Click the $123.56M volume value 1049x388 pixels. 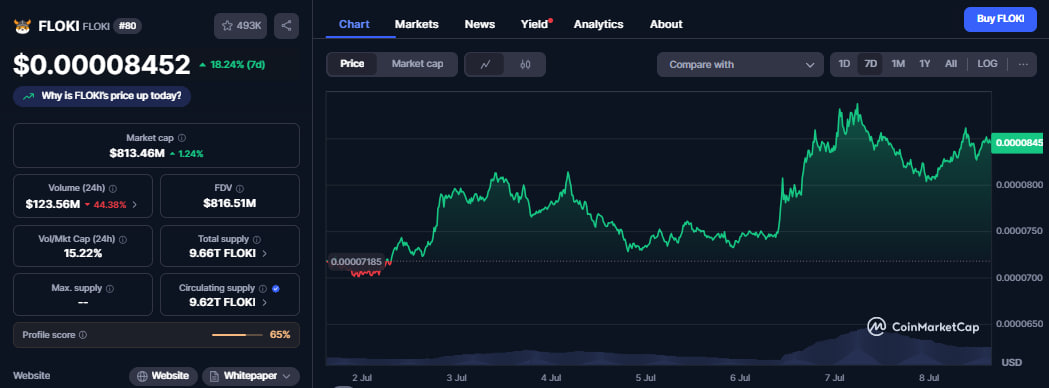[53, 204]
